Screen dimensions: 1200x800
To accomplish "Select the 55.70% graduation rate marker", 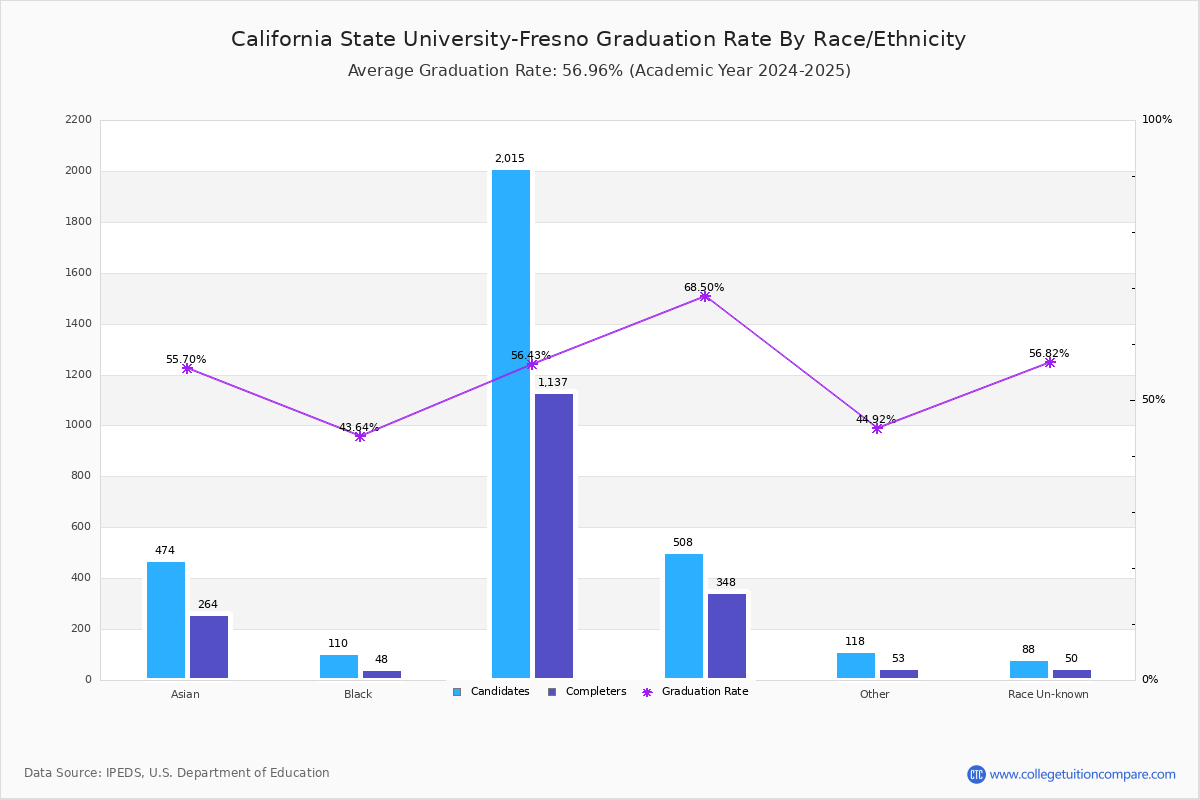I will tap(187, 368).
